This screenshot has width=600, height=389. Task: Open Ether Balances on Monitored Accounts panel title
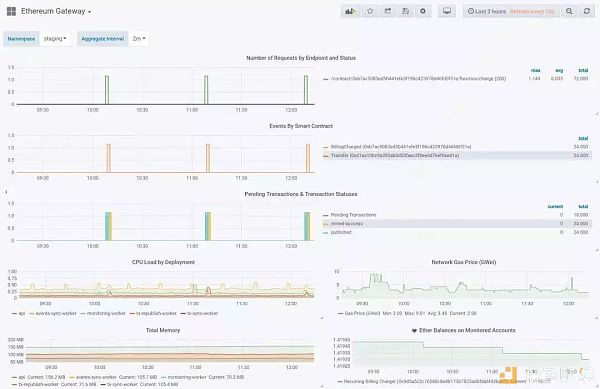(467, 330)
